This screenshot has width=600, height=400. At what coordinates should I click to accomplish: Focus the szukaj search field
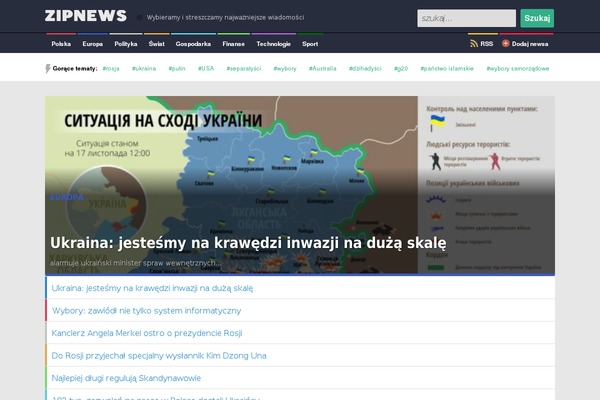click(x=466, y=18)
